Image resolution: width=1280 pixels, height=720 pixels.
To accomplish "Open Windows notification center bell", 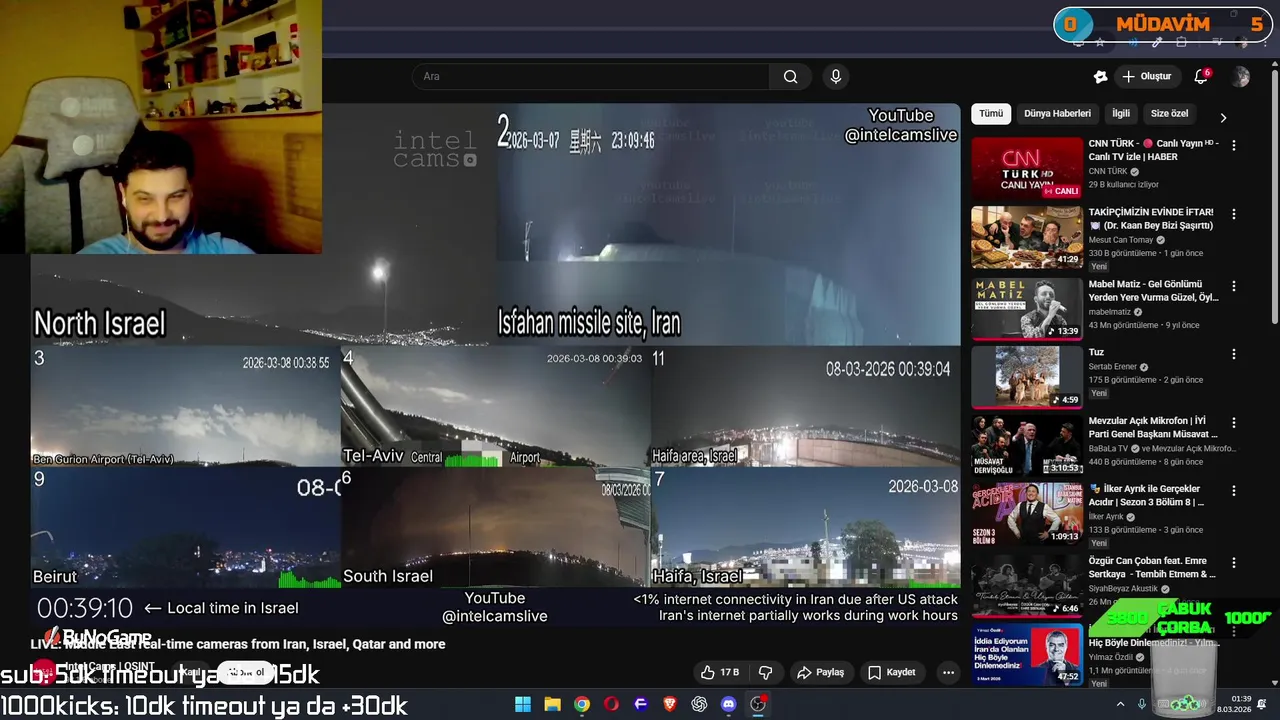I will click(1262, 704).
